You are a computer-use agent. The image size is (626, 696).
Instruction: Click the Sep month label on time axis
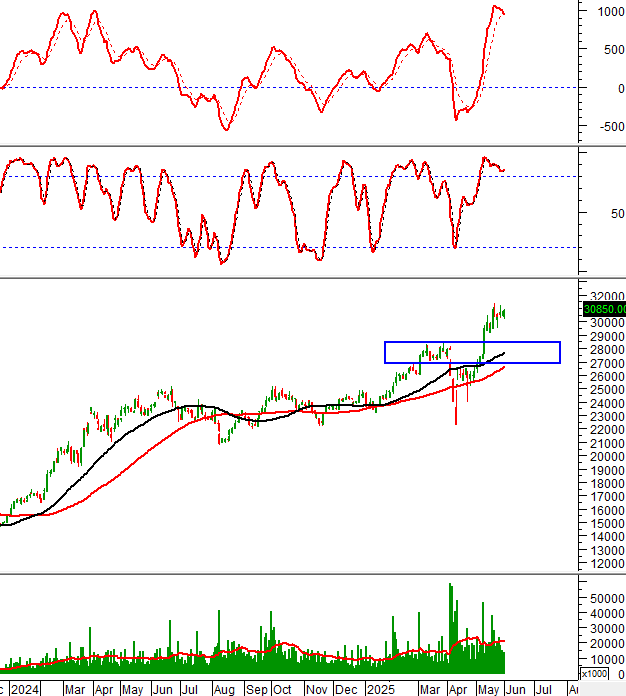pos(257,690)
